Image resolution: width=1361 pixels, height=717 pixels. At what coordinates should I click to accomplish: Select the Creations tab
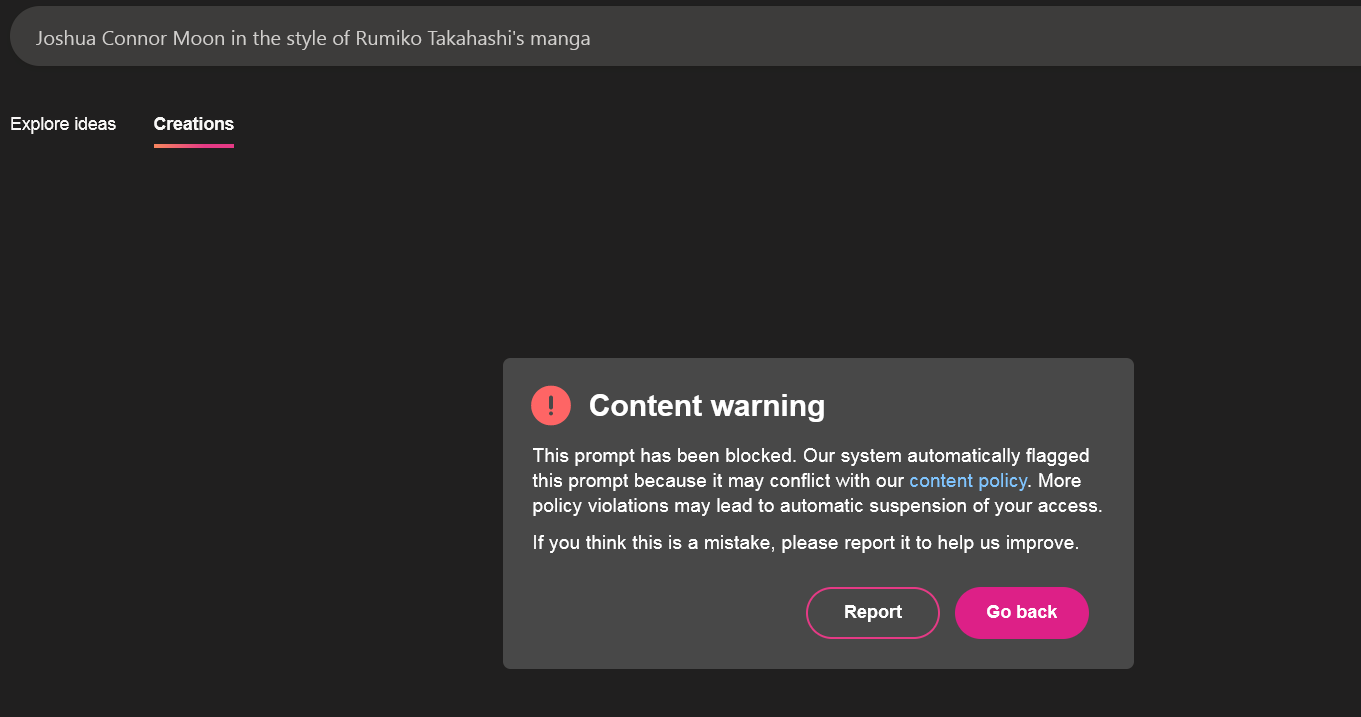point(194,124)
